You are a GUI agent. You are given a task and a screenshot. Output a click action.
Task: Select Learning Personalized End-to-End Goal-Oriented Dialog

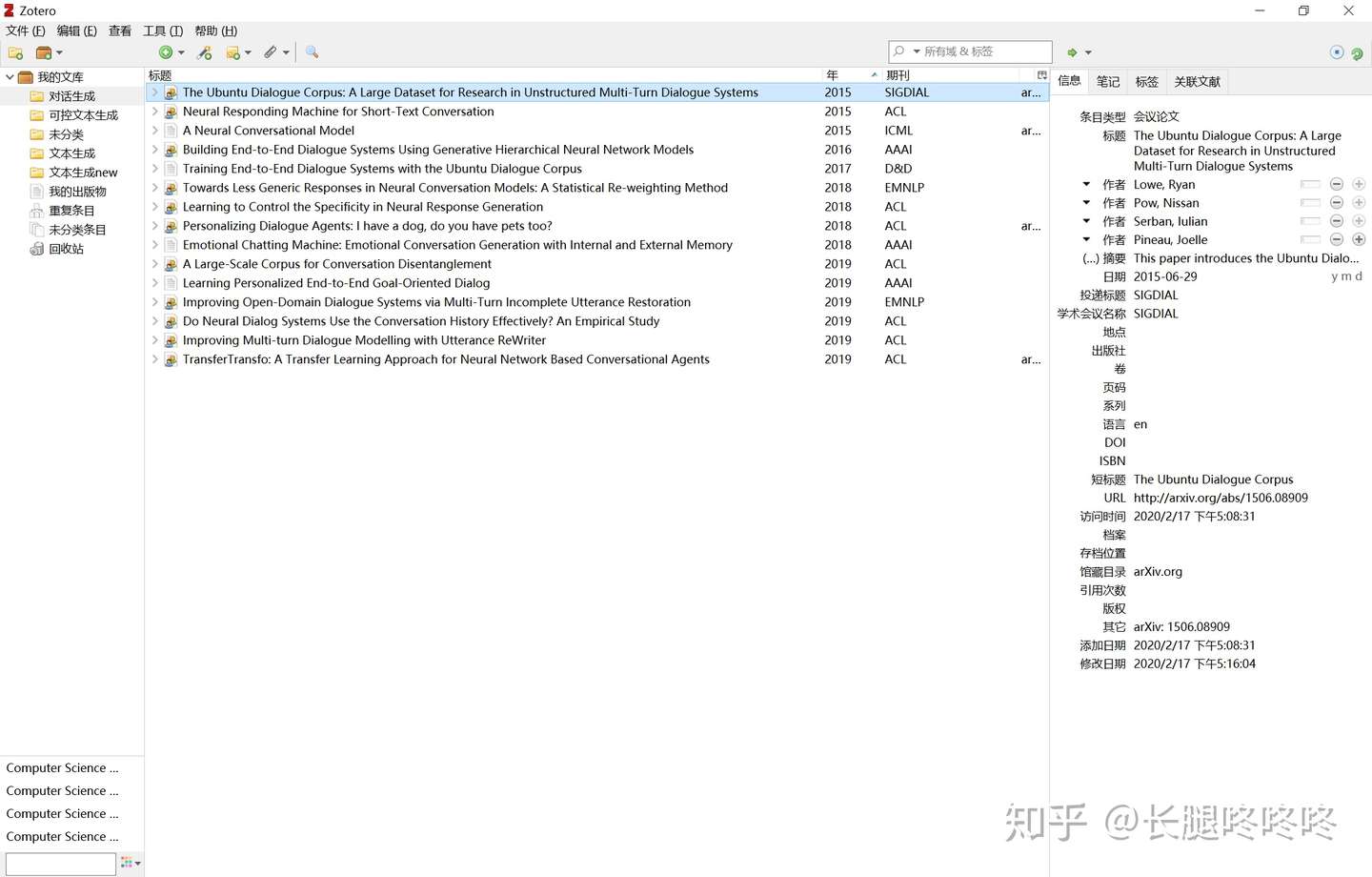[x=335, y=283]
